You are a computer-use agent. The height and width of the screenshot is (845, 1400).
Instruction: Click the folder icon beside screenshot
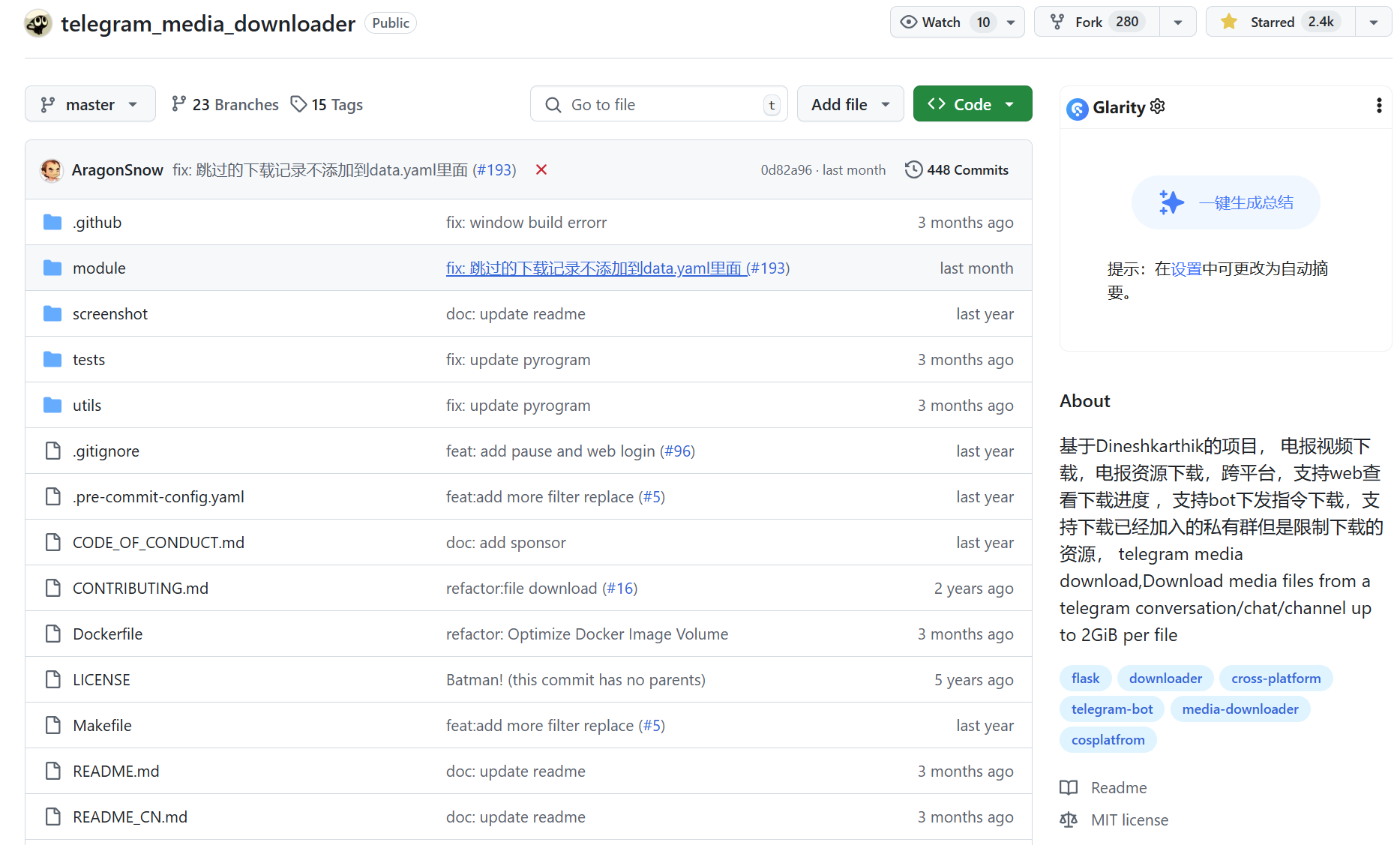click(52, 313)
